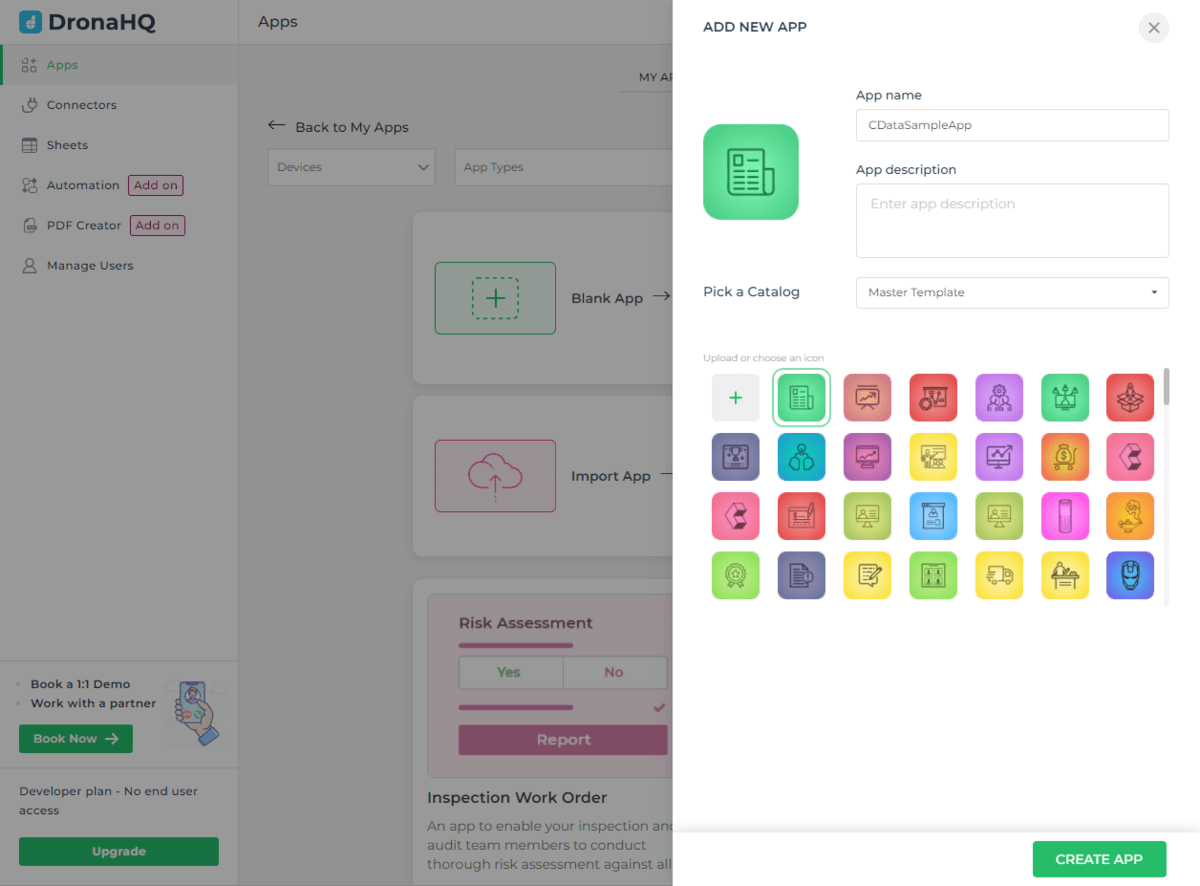Click the large green app icon preview
Screen dimensions: 1200x886
point(751,172)
